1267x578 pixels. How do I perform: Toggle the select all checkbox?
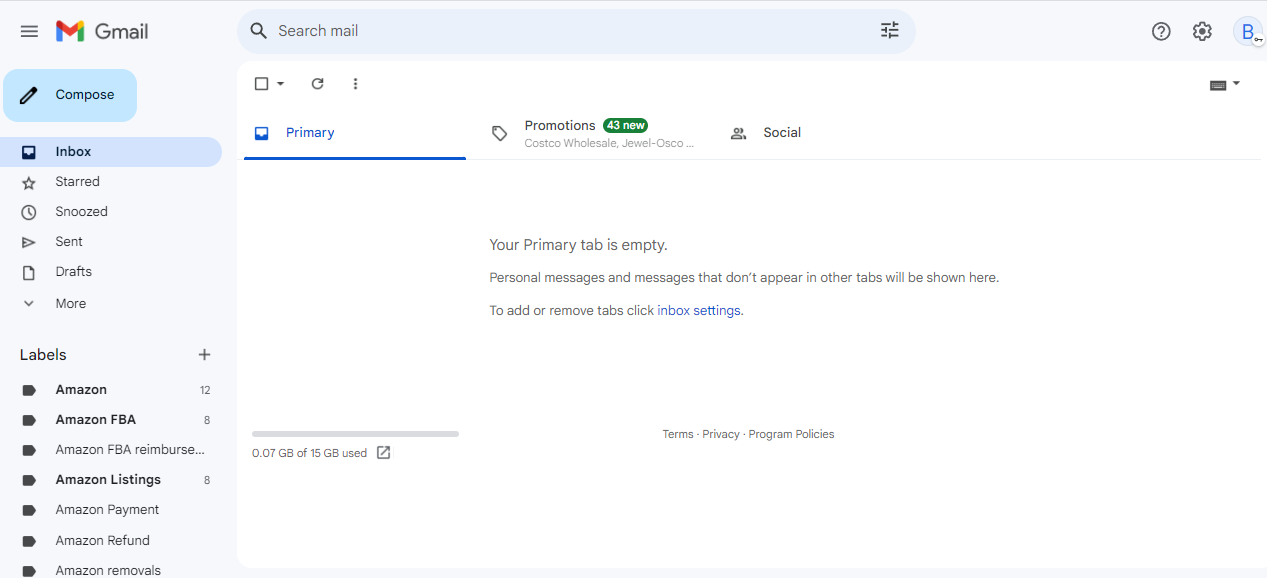(x=262, y=84)
